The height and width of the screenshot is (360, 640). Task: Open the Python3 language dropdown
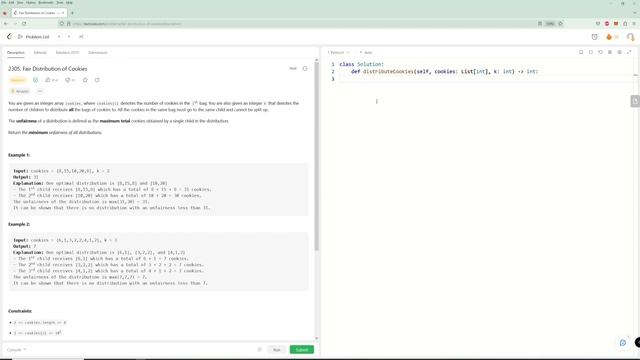pyautogui.click(x=338, y=53)
